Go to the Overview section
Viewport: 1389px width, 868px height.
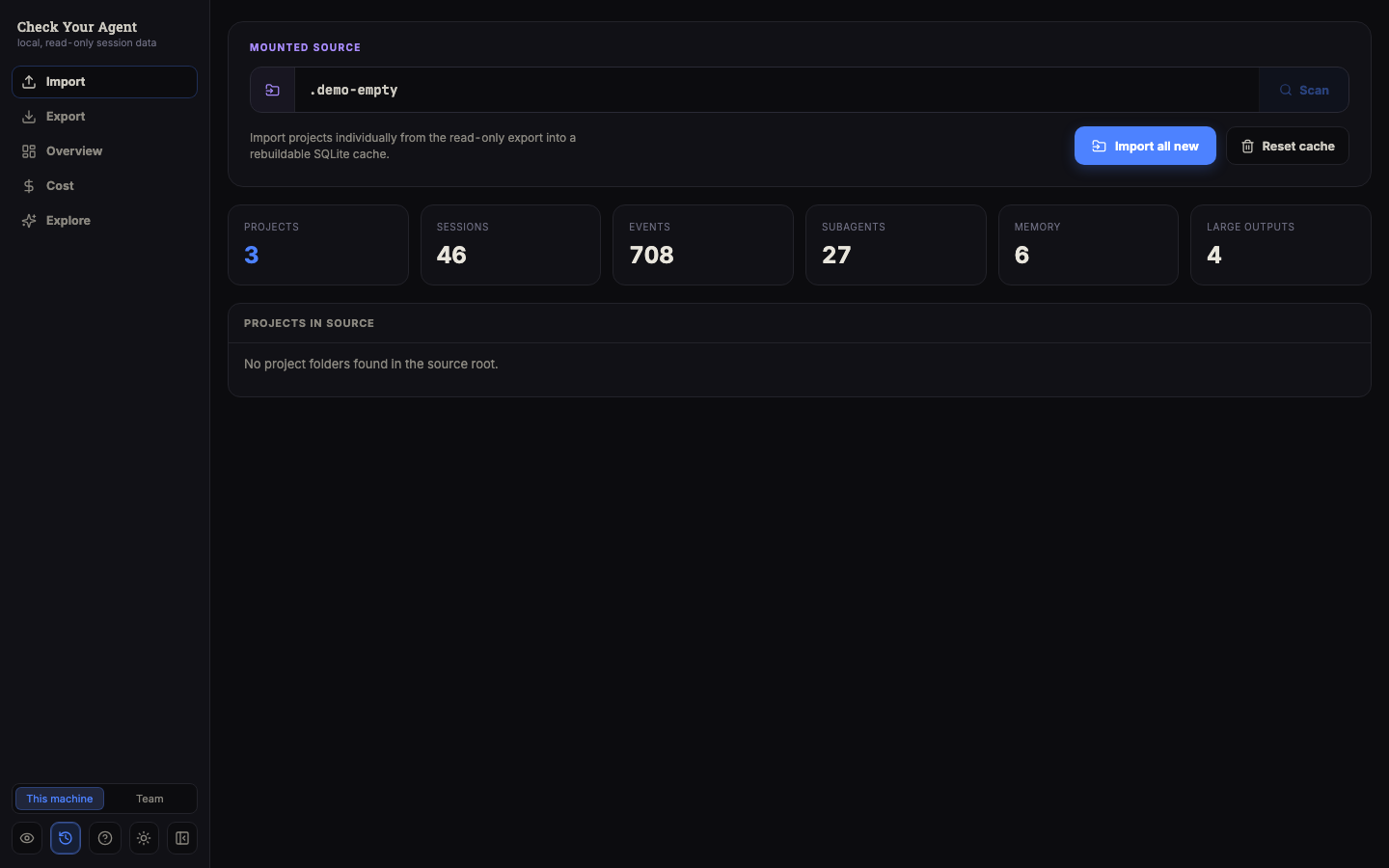pyautogui.click(x=104, y=151)
